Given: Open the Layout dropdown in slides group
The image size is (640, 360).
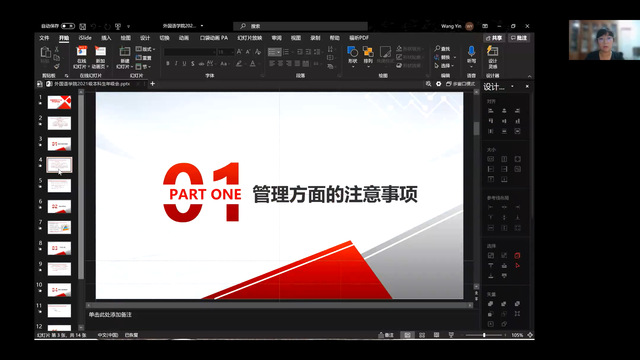Looking at the screenshot, I should tap(145, 49).
